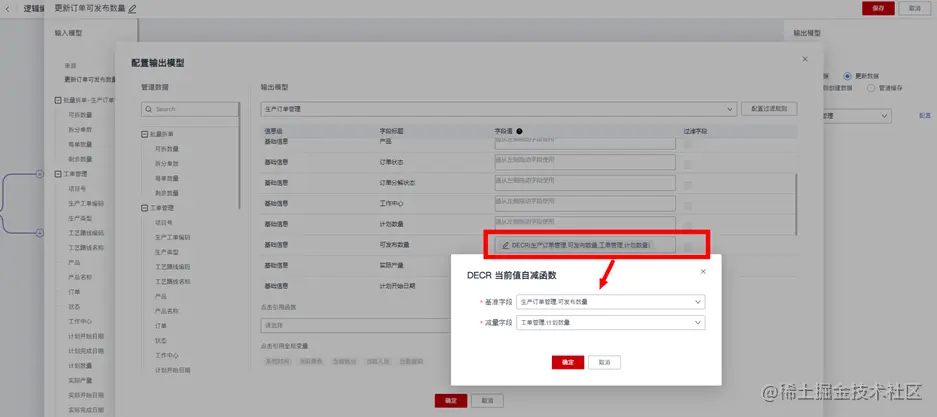Open the dropdown in background 输出模型 panel
Viewport: 937px width, 417px height.
[x=857, y=116]
